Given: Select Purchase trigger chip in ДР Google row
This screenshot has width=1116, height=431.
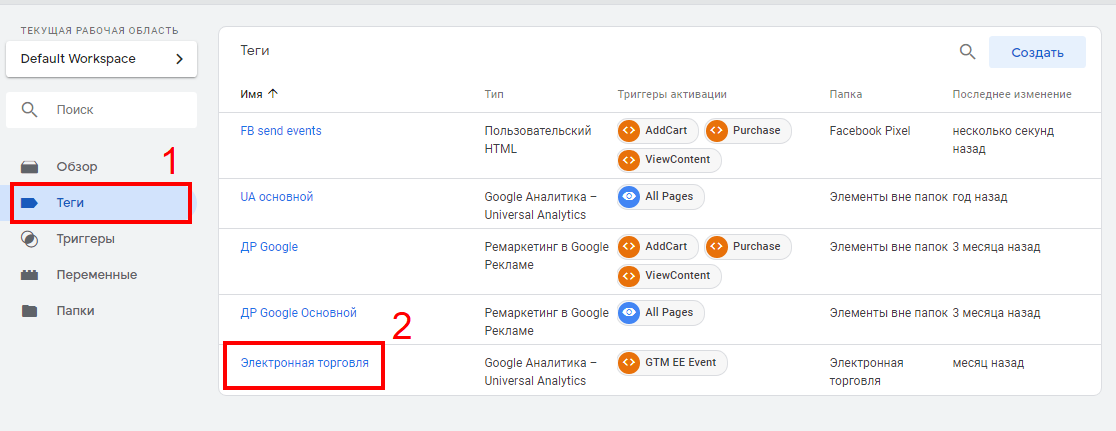Looking at the screenshot, I should pyautogui.click(x=747, y=247).
